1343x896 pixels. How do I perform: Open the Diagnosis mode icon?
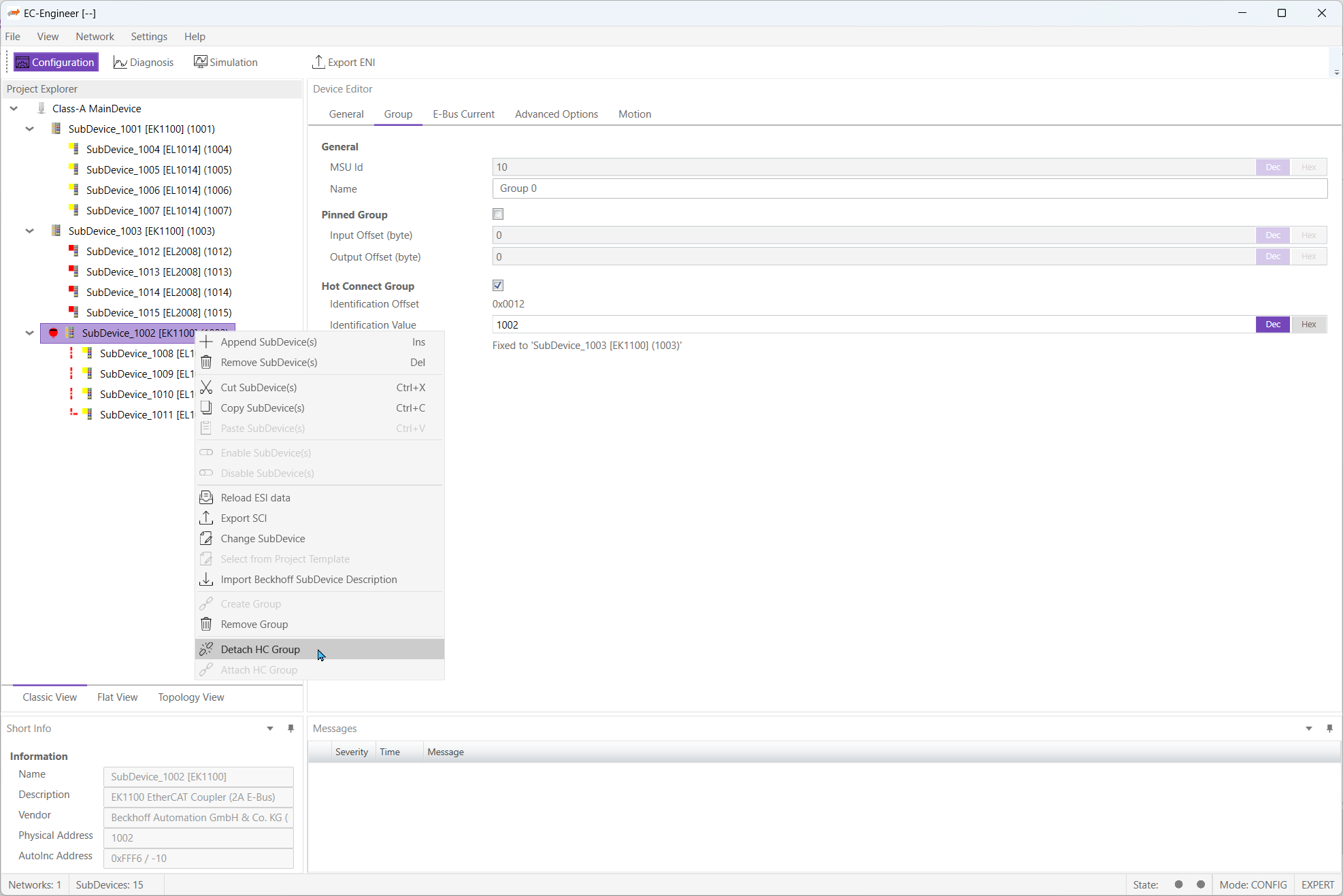coord(120,63)
